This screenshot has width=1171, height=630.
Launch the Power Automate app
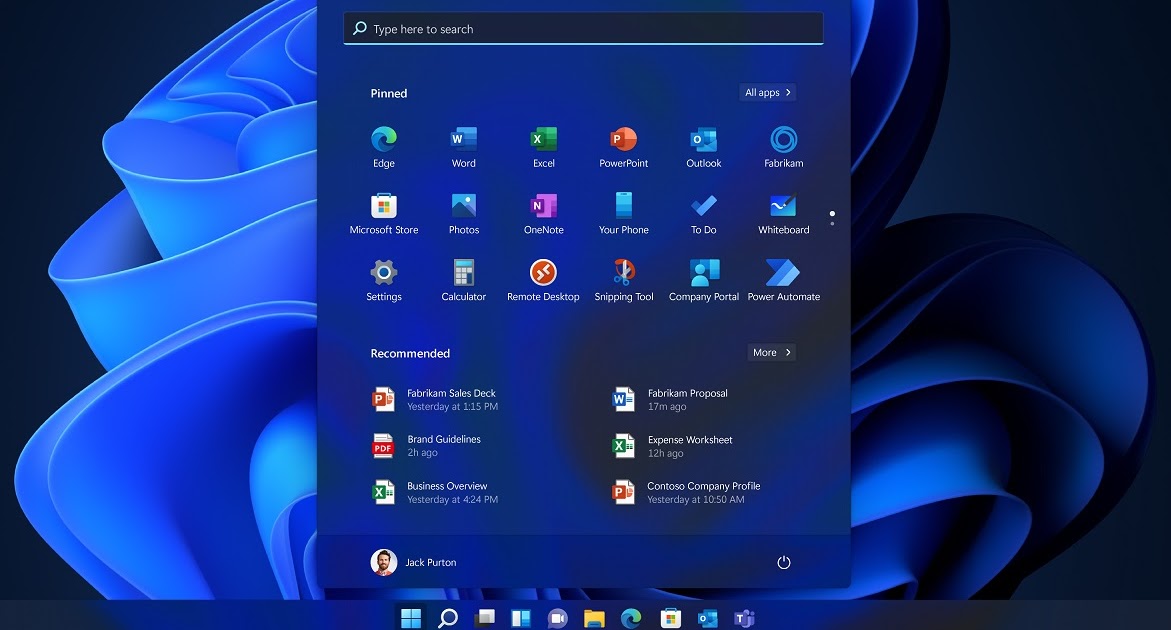(783, 281)
